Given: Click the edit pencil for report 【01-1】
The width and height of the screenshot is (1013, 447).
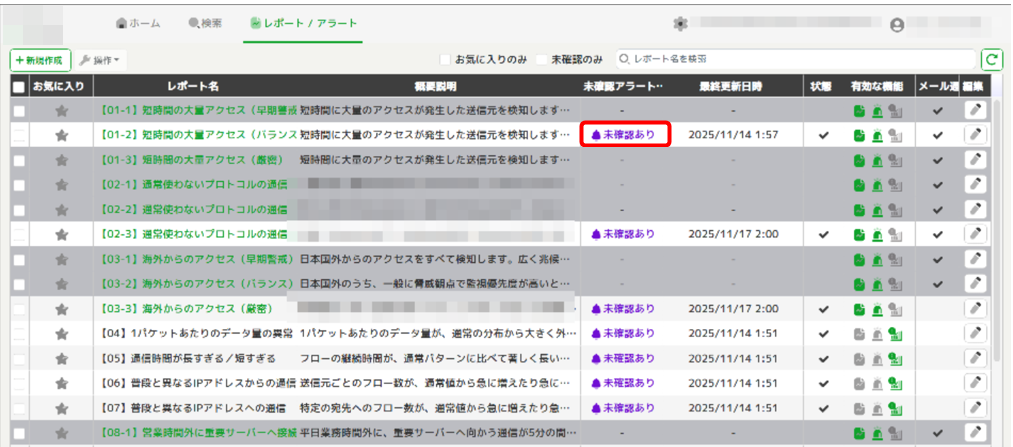Looking at the screenshot, I should 975,110.
